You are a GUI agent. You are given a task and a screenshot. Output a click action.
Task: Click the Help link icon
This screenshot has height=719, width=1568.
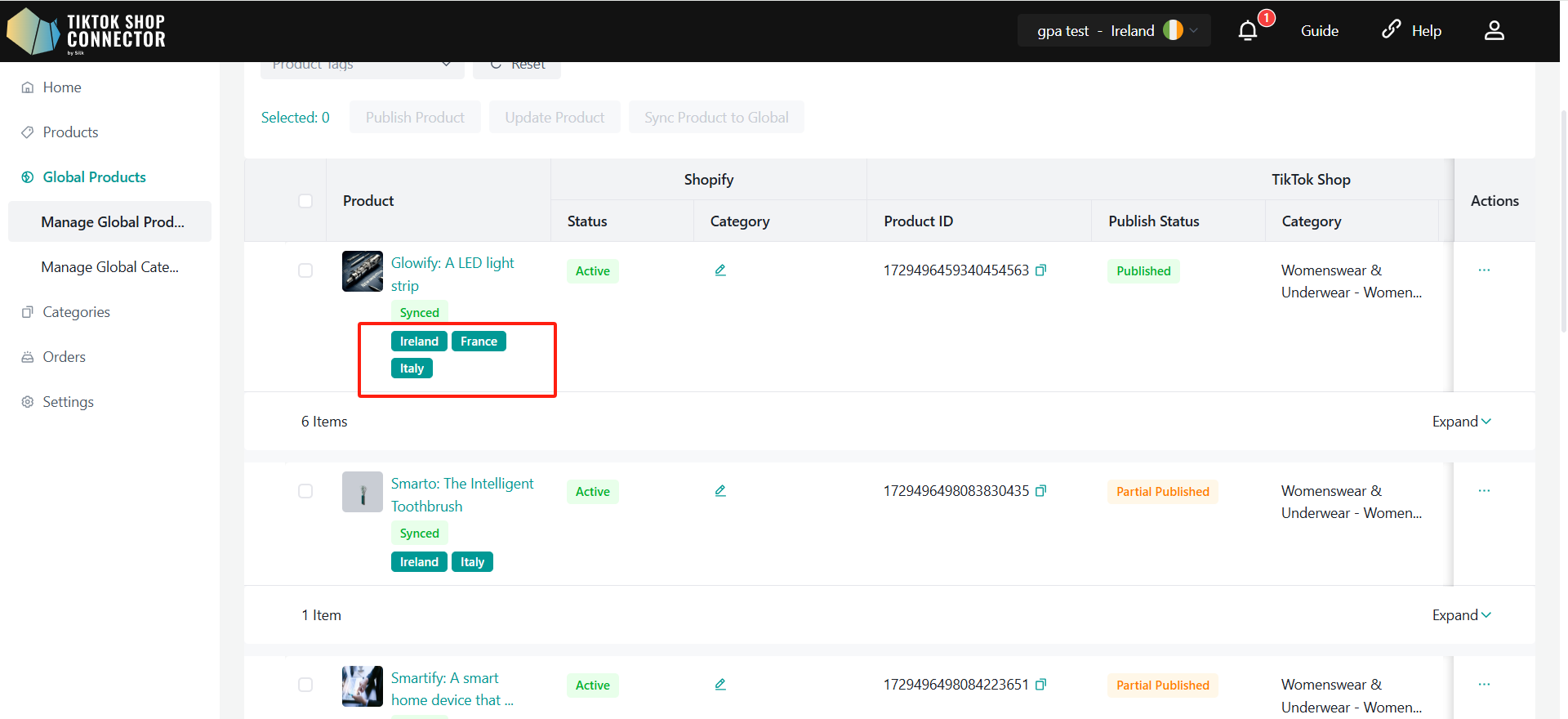[1391, 30]
